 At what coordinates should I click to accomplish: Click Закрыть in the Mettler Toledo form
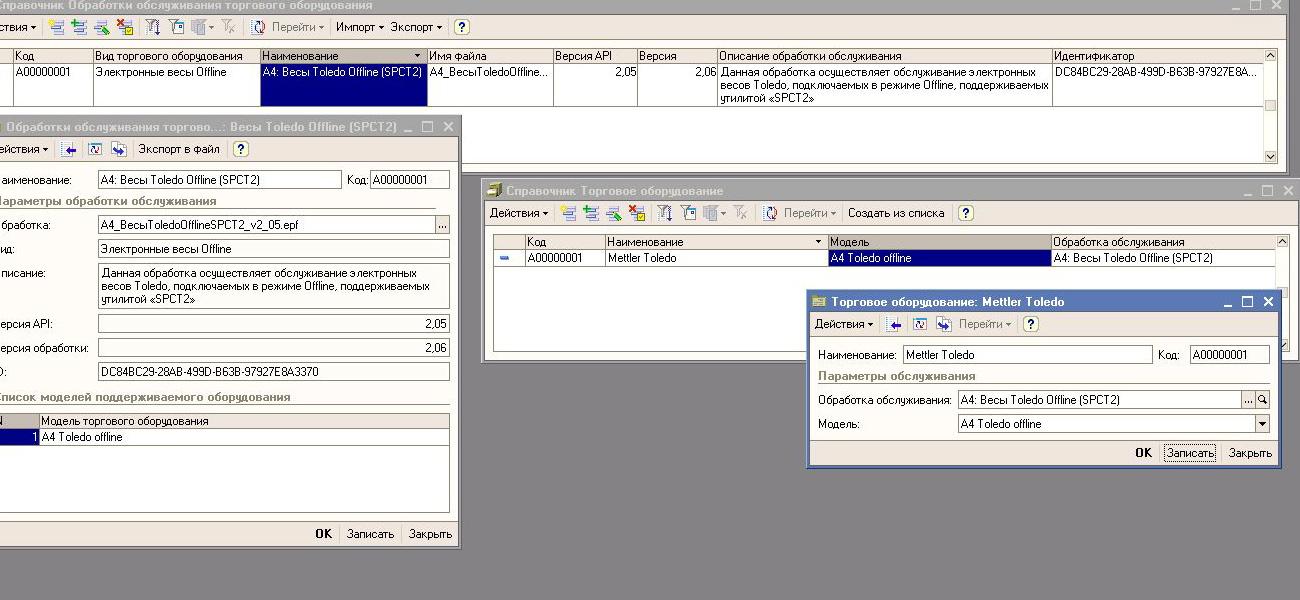pos(1250,453)
